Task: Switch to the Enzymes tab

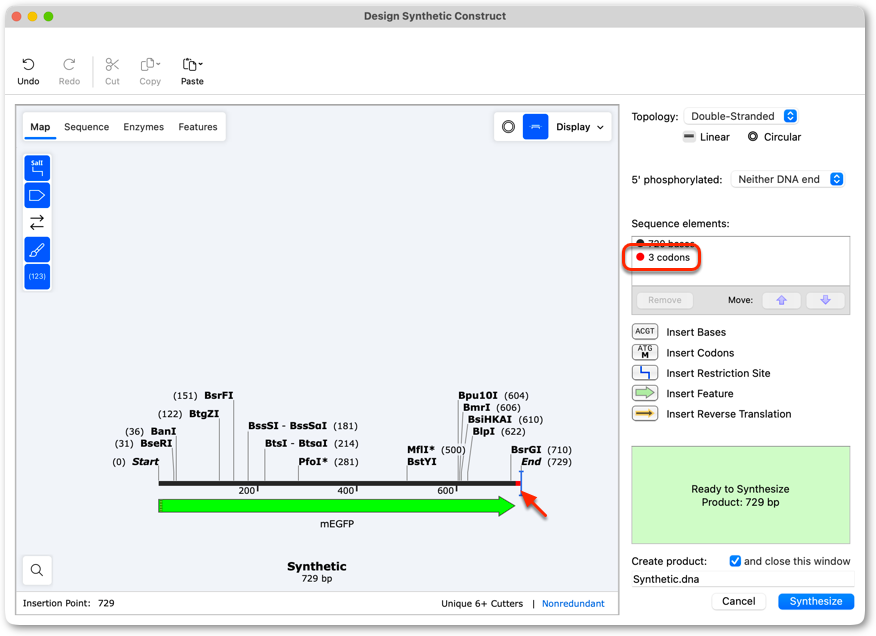Action: click(x=144, y=127)
